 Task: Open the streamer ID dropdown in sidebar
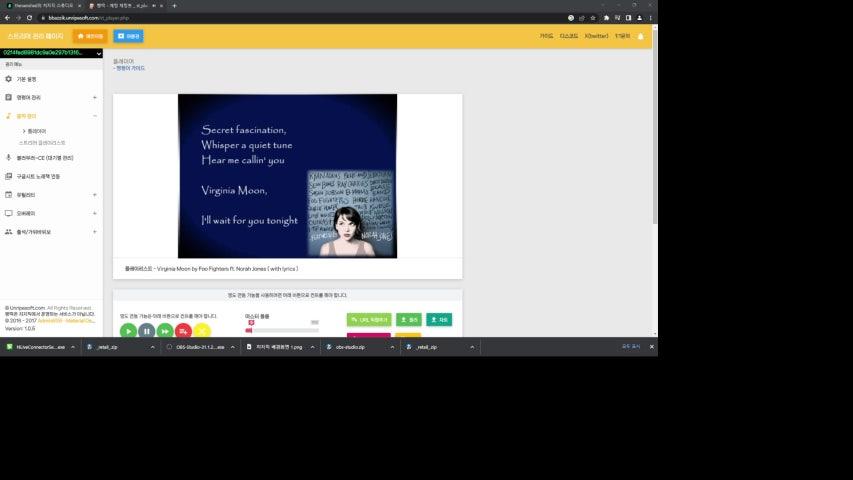(x=51, y=53)
